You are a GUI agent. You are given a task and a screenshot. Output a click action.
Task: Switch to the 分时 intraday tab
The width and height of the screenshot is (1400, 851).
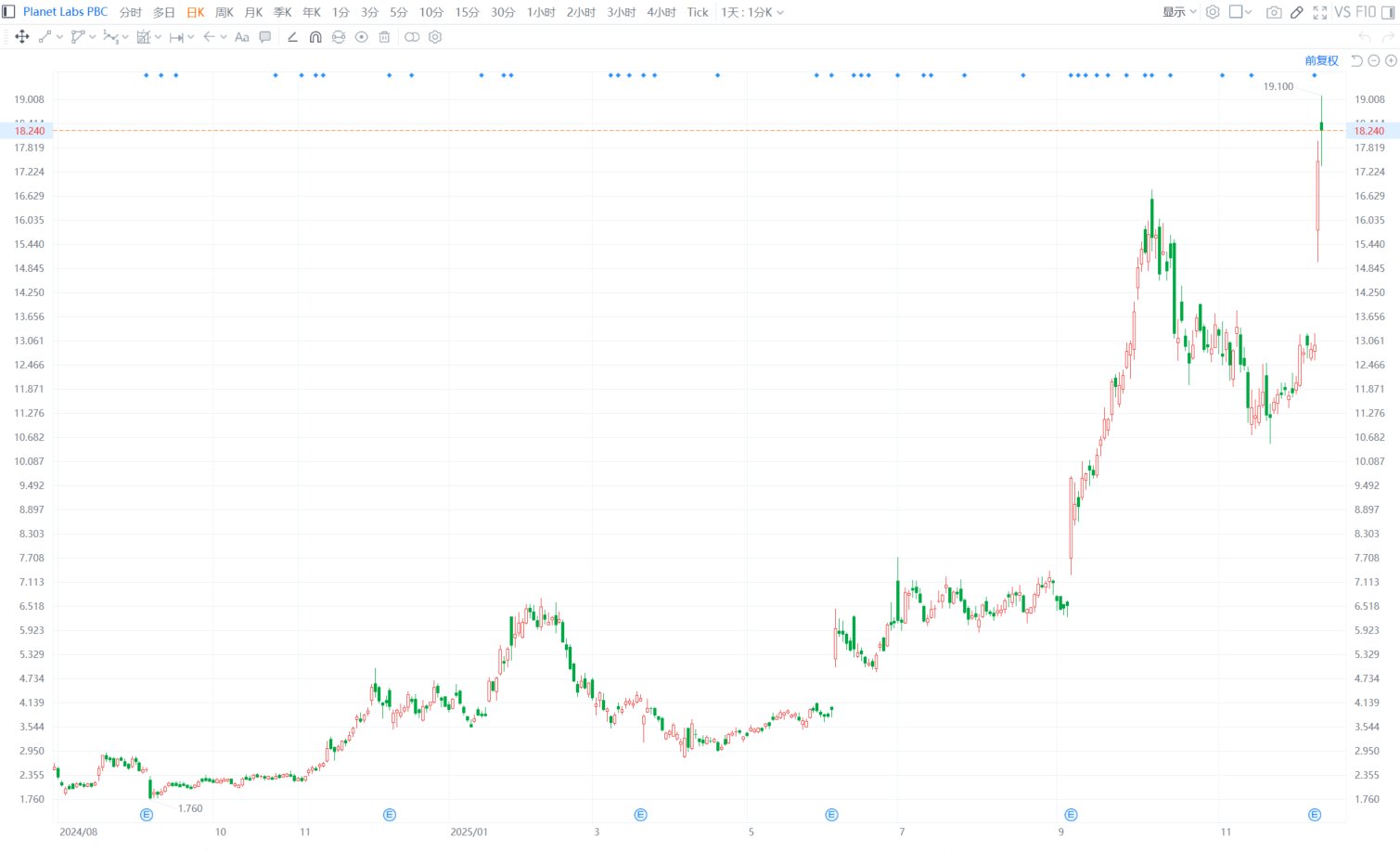tap(131, 12)
